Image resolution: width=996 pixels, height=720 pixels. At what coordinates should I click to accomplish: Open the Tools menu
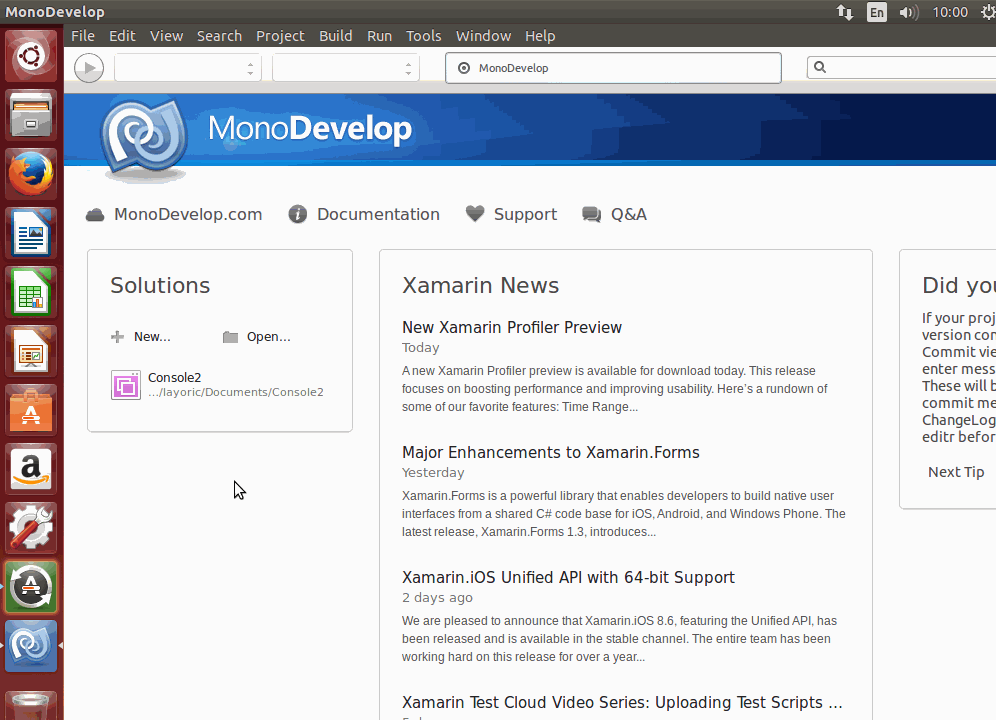(424, 36)
